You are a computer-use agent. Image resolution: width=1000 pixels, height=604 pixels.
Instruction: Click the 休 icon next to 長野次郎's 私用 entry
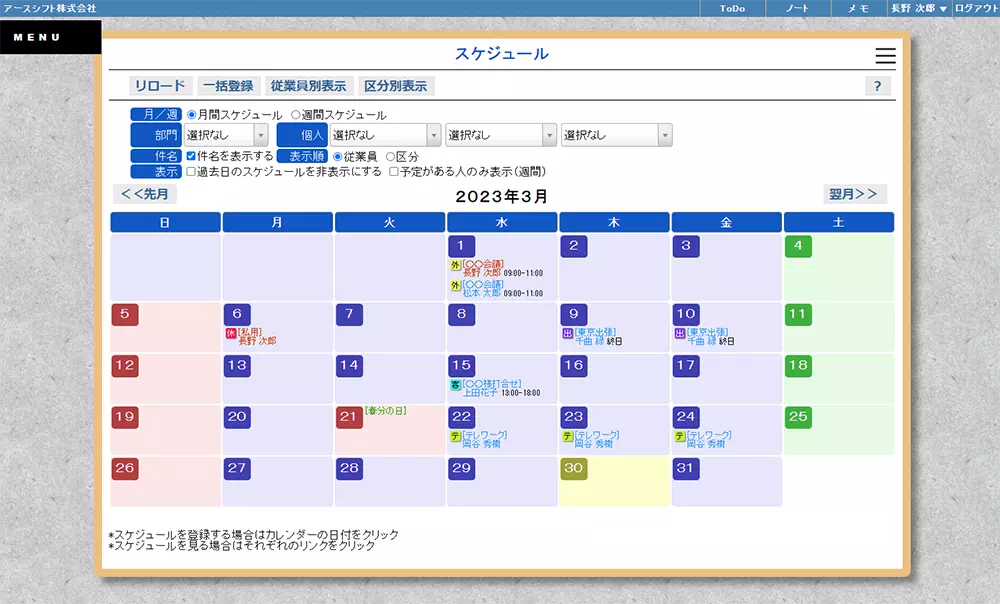coord(229,332)
